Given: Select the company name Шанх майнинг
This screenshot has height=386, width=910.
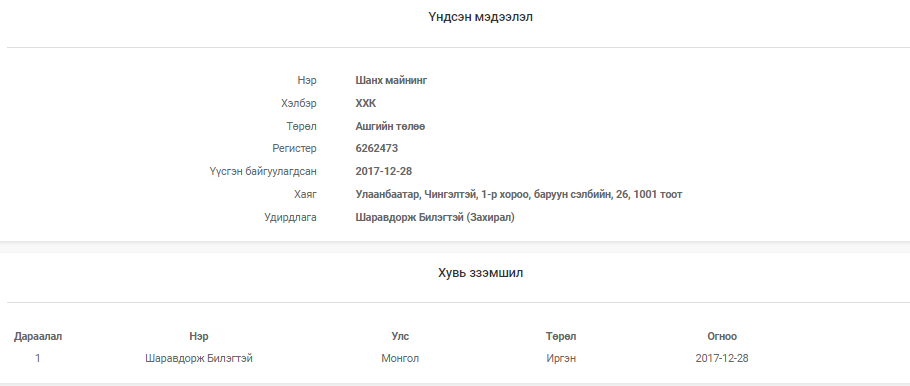Looking at the screenshot, I should (x=391, y=80).
